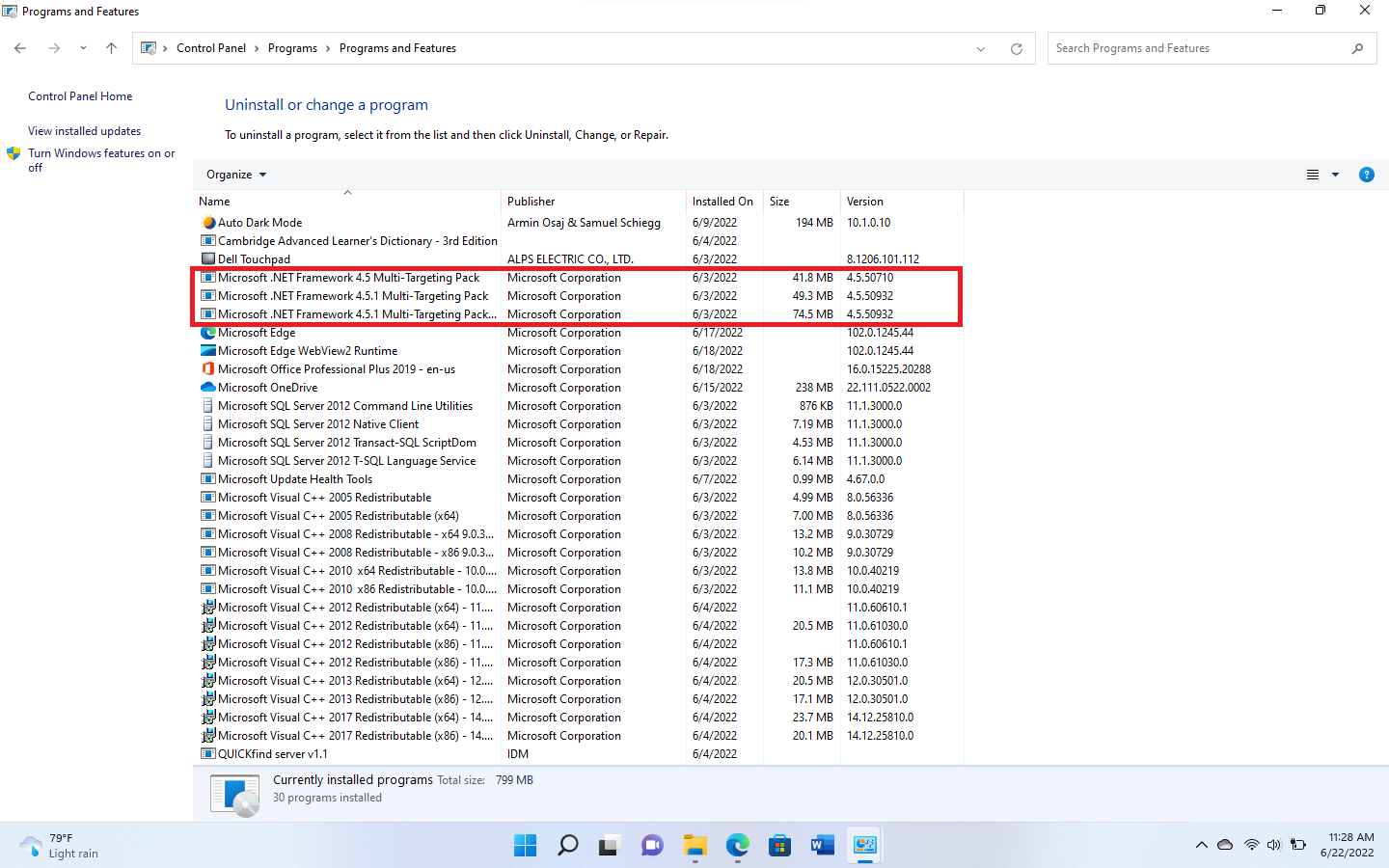Open Chat app on taskbar
Screen dimensions: 1389x868
pos(652,846)
